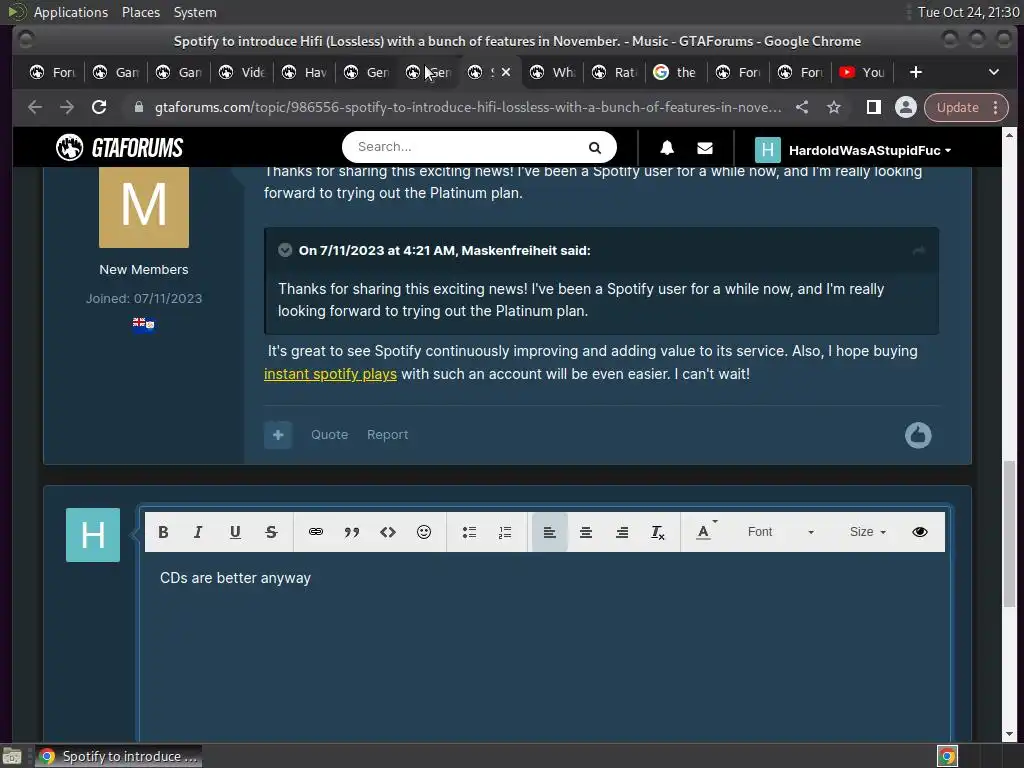This screenshot has height=768, width=1024.
Task: Switch to the Google 'the' tab
Action: click(x=675, y=72)
